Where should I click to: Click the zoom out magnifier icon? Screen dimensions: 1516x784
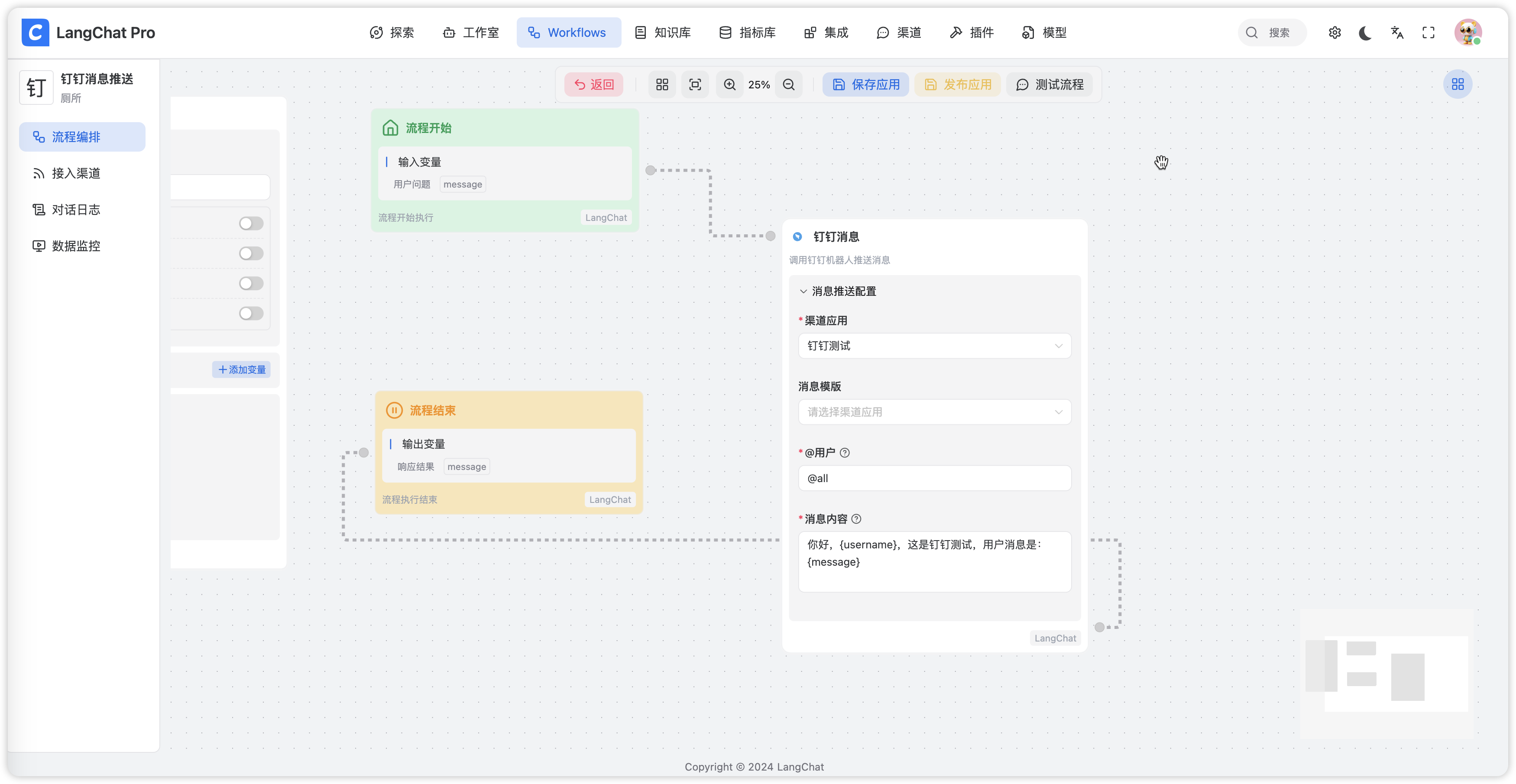pyautogui.click(x=789, y=85)
